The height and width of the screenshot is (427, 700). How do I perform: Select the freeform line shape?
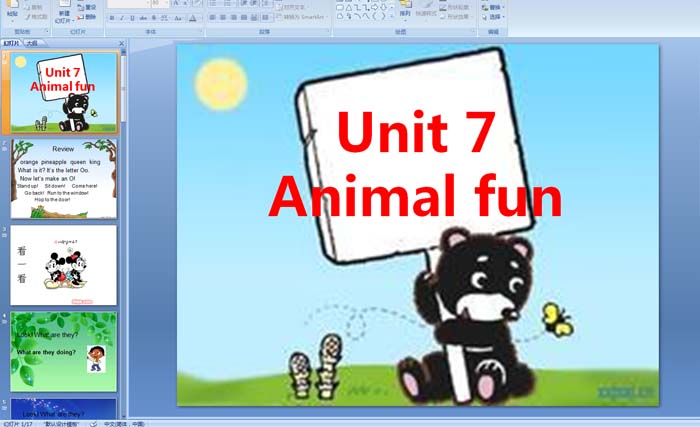[x=367, y=16]
